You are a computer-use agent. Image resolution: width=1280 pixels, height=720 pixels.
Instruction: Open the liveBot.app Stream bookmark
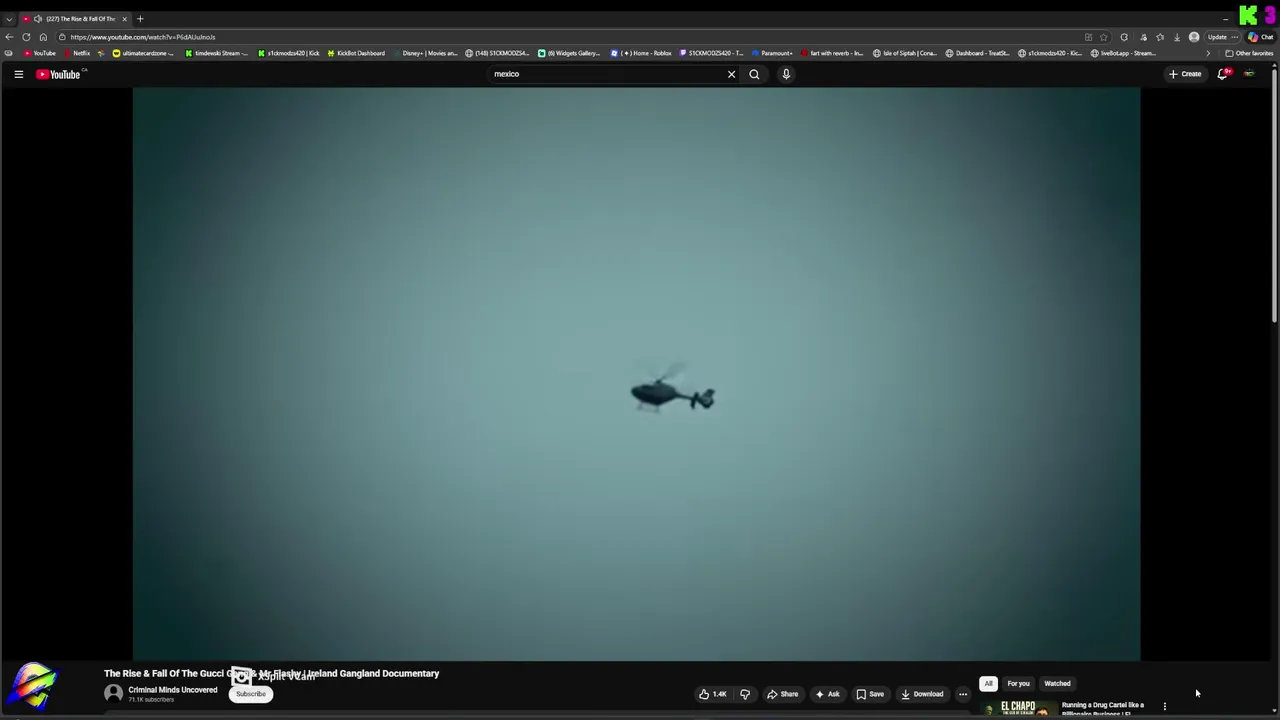1123,53
